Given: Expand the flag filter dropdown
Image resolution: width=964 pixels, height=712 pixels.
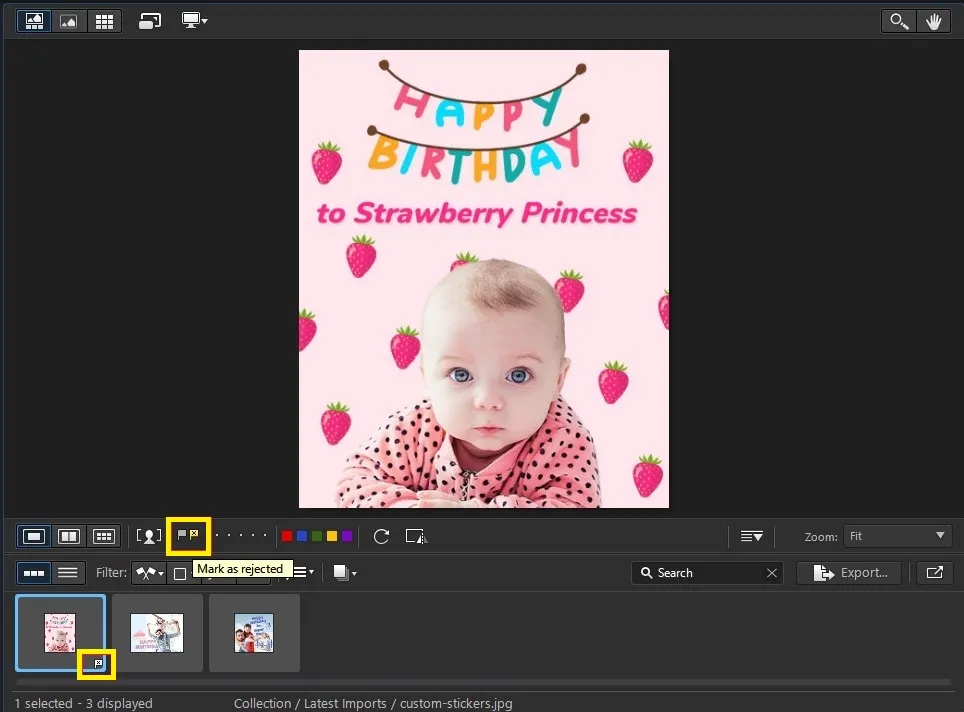Looking at the screenshot, I should point(150,573).
